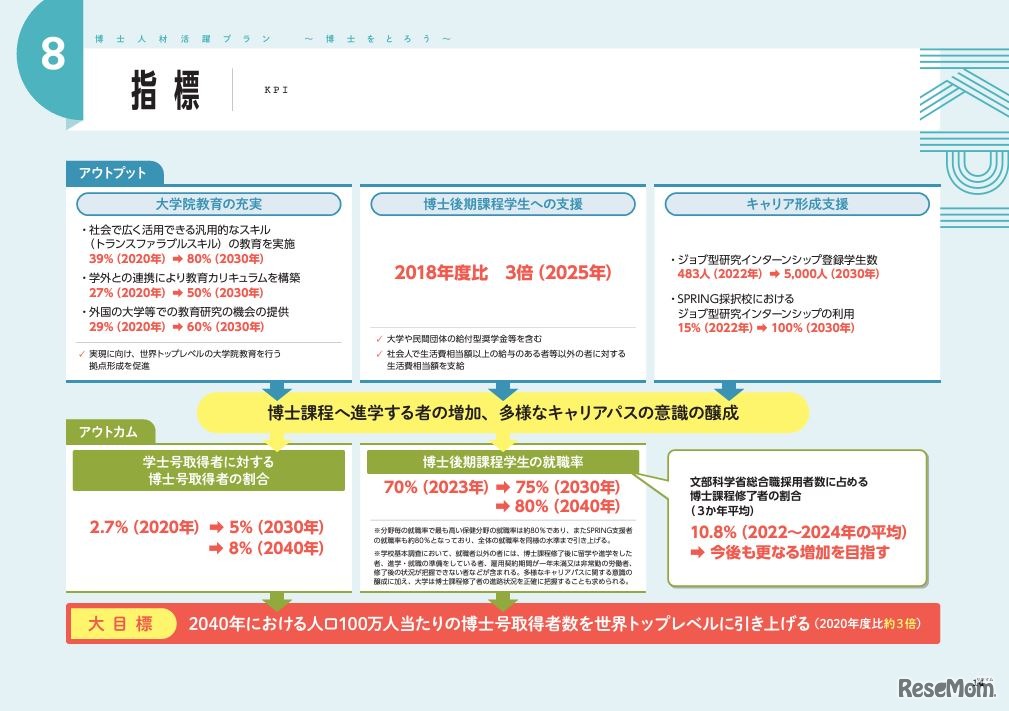Click the 2018年度比 3倍 (2025年) text
This screenshot has height=711, width=1009.
503,273
